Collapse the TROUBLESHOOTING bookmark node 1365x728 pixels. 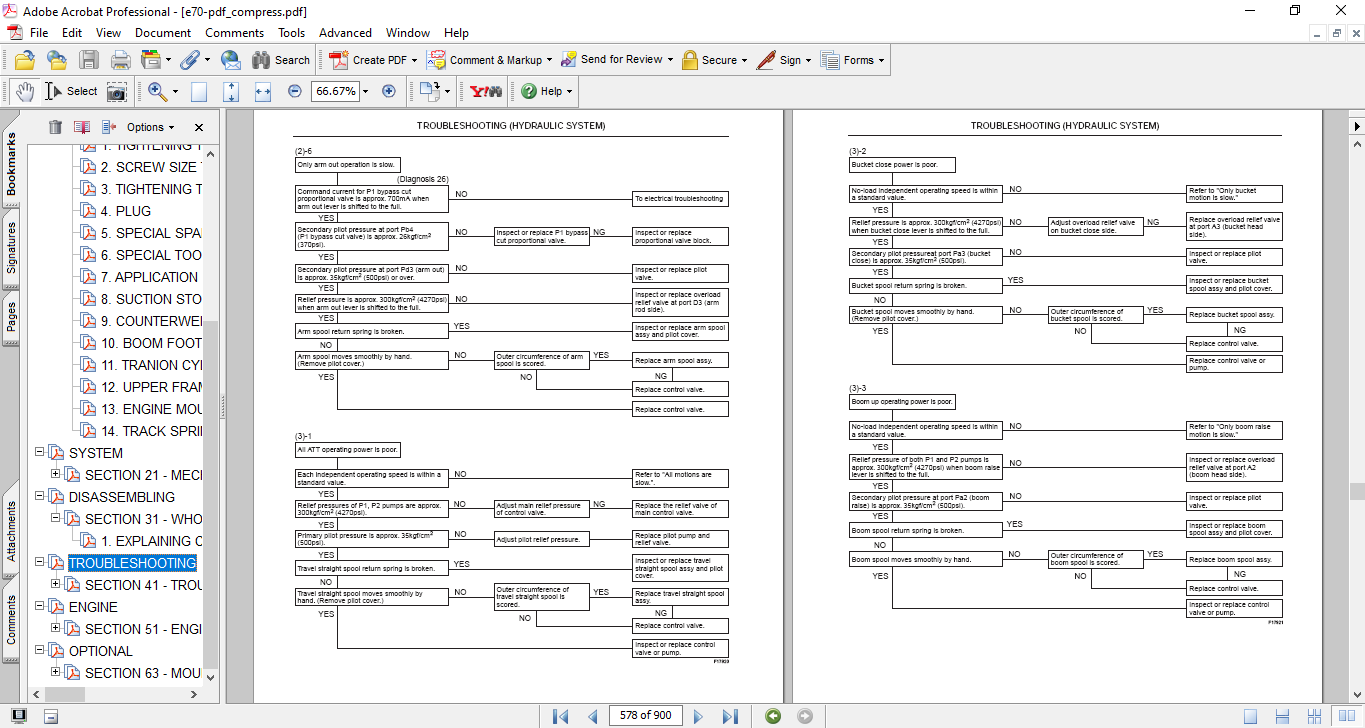click(39, 563)
